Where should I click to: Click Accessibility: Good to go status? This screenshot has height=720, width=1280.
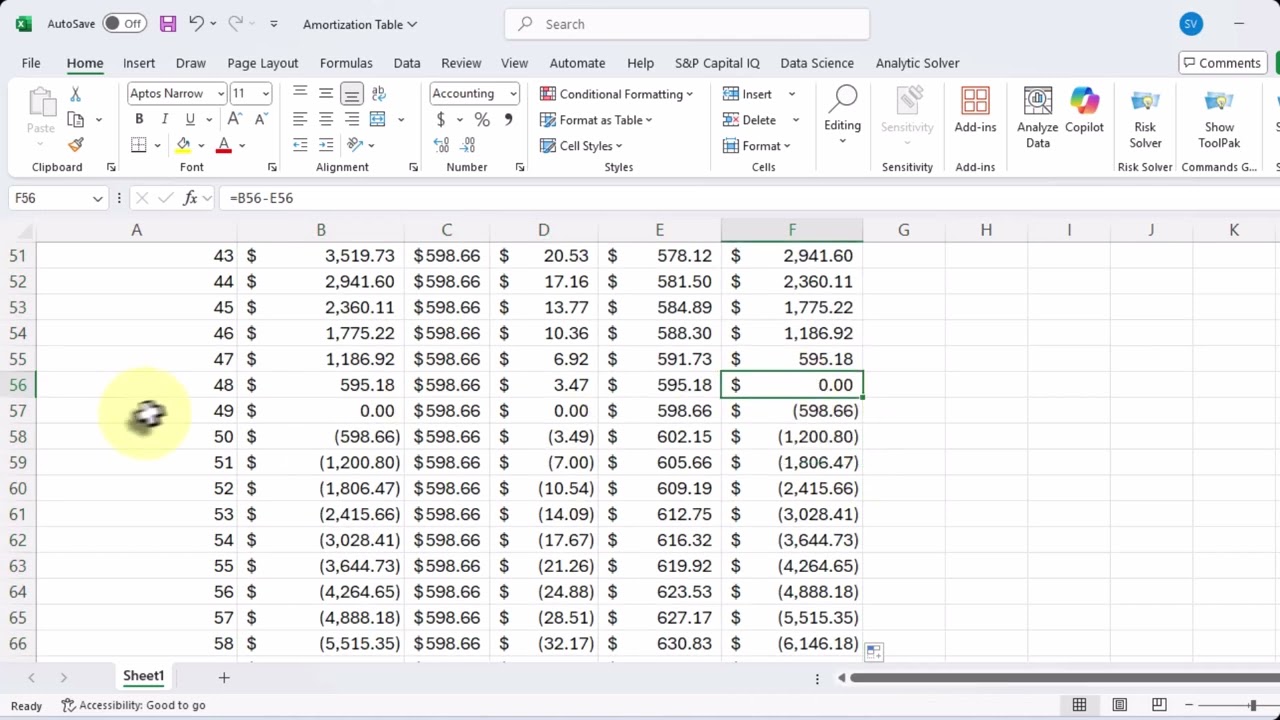coord(133,705)
